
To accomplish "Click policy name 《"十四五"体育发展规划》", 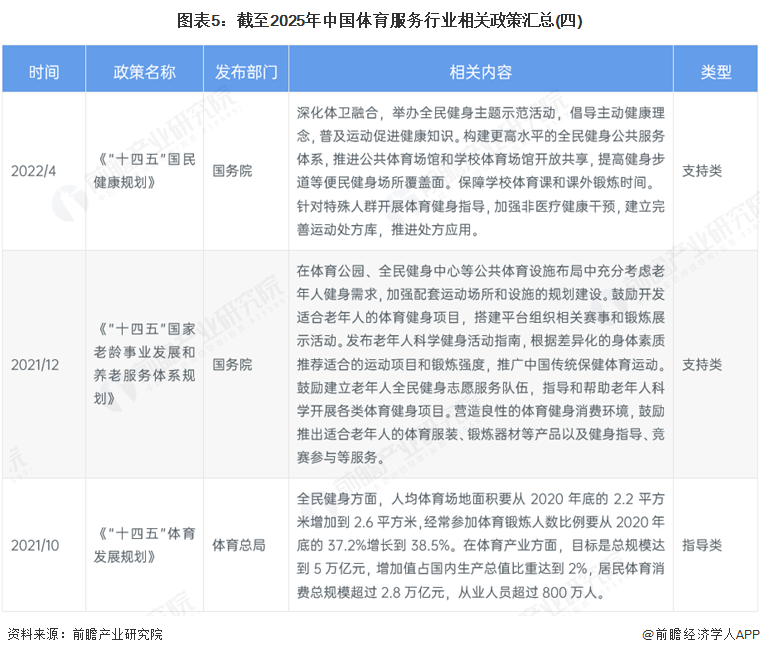I will 144,545.
